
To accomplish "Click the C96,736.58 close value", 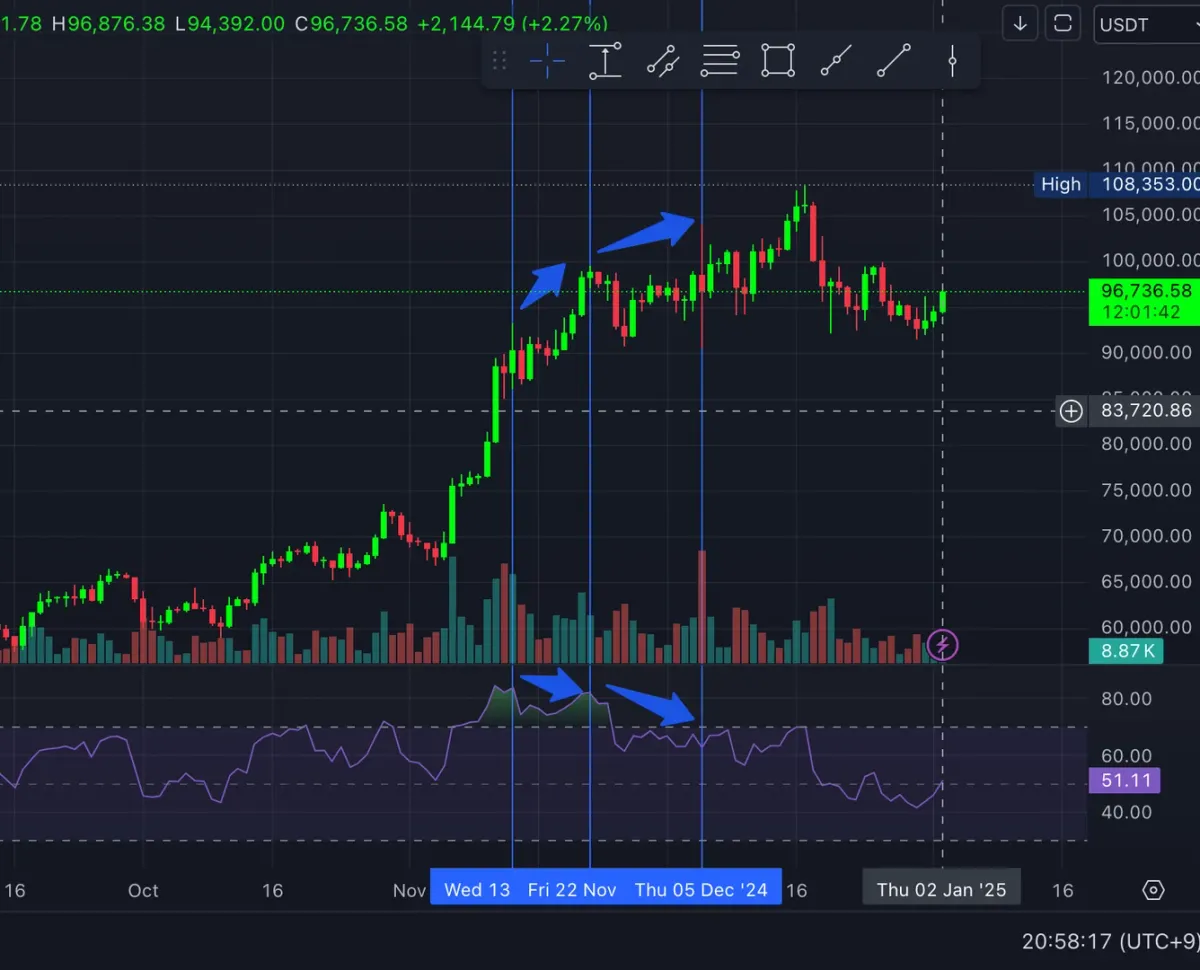I will pyautogui.click(x=351, y=23).
